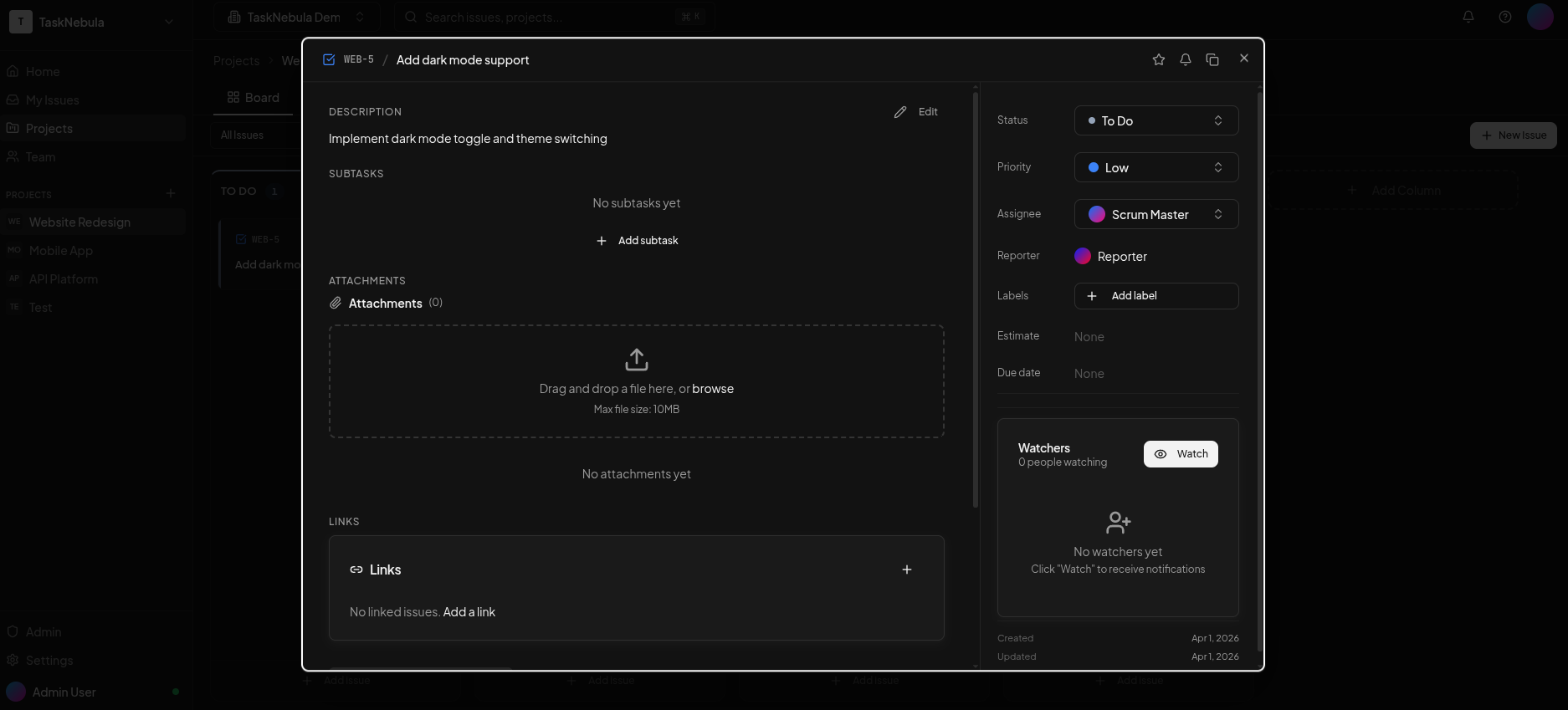
Task: Open Website Redesign project
Action: click(93, 222)
